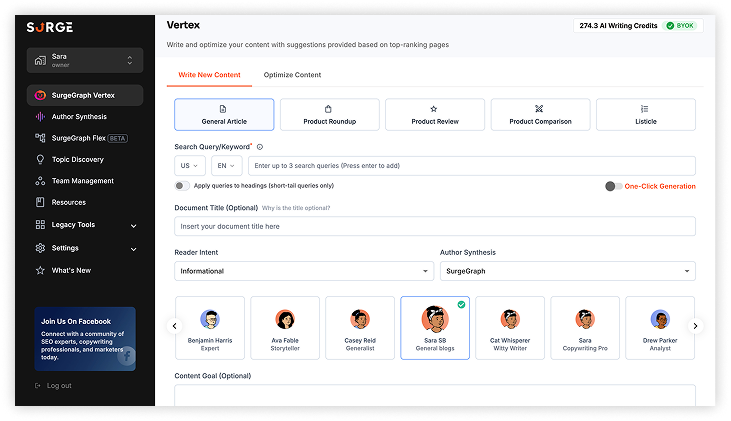Open the Reader Intent dropdown
731x421 pixels.
pyautogui.click(x=304, y=271)
